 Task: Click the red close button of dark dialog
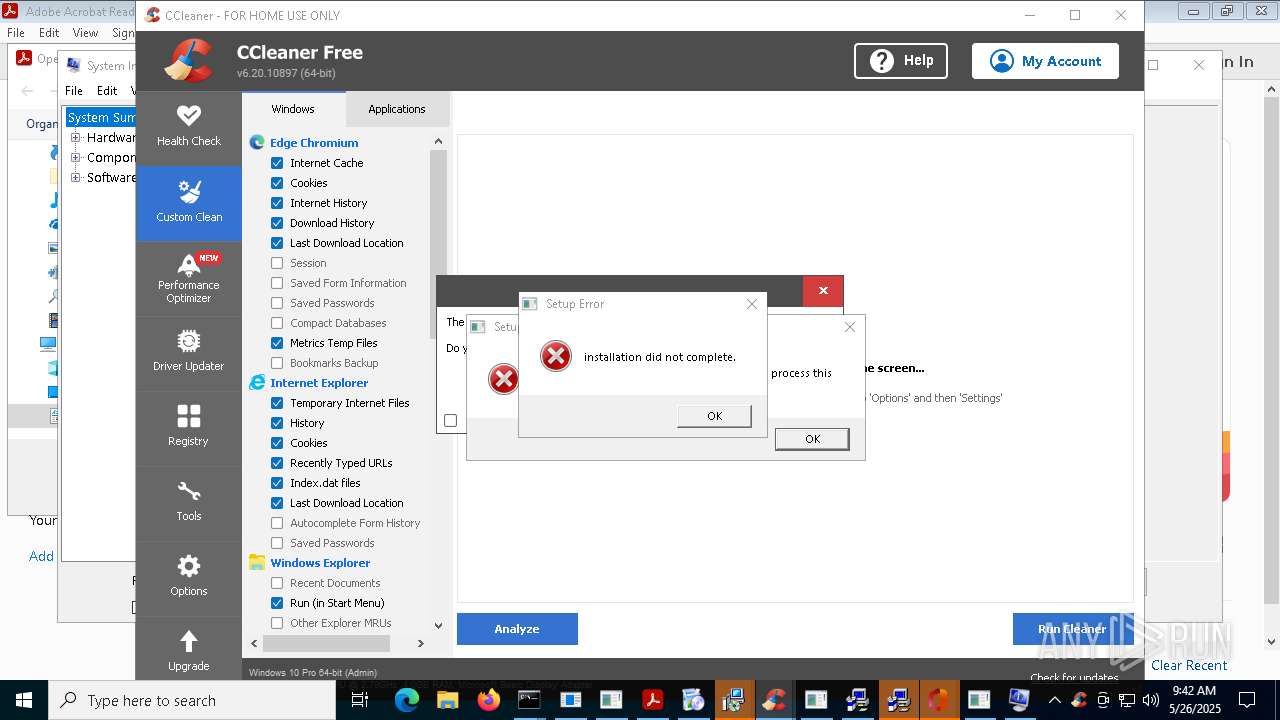click(x=823, y=291)
